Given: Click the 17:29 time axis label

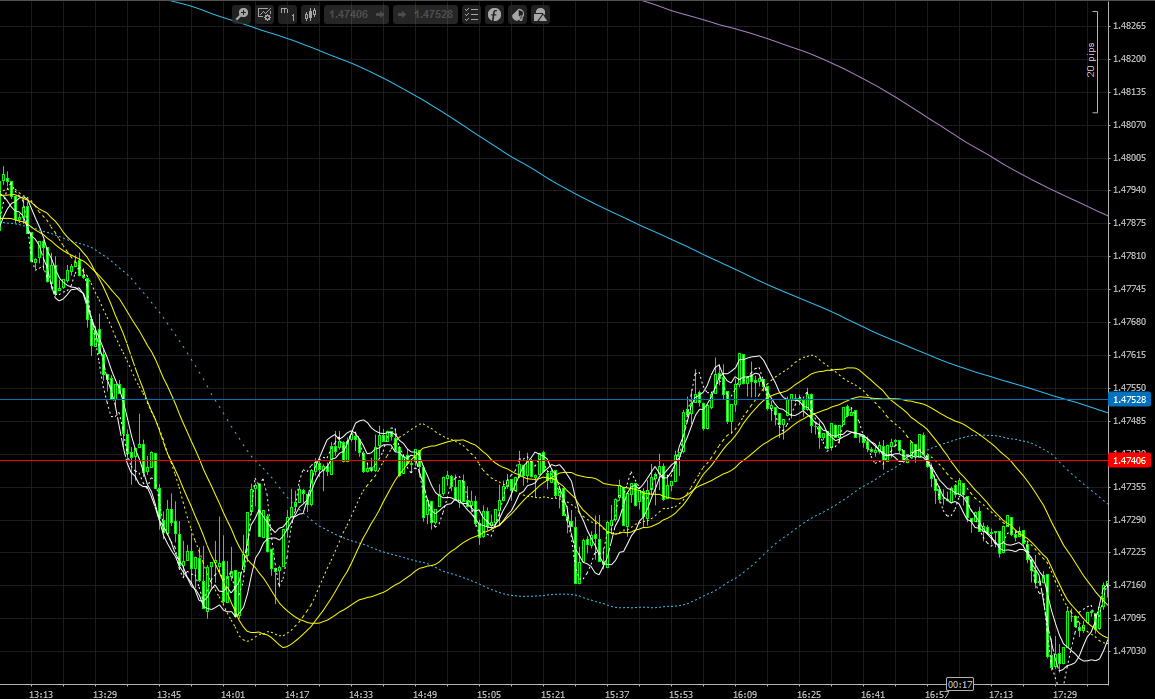Looking at the screenshot, I should pos(1065,693).
